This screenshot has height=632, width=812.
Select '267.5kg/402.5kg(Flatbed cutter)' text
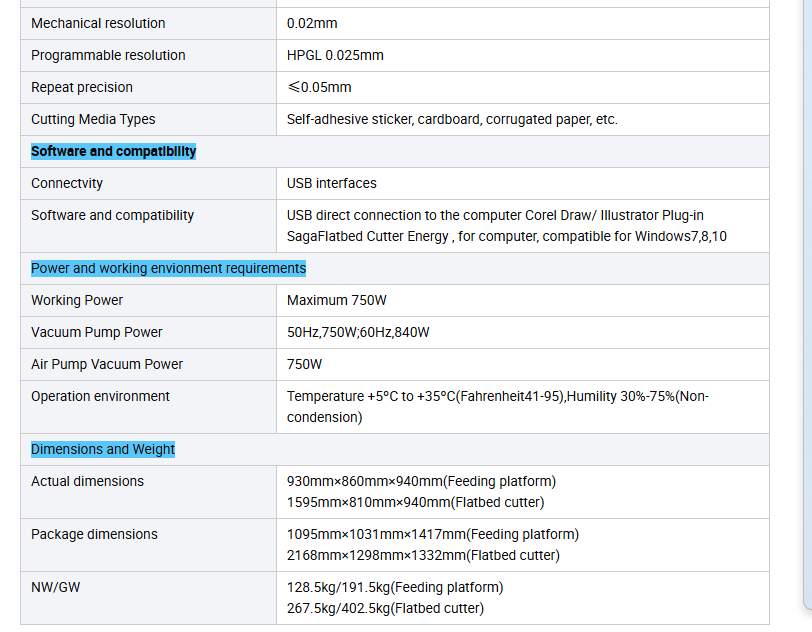[385, 609]
